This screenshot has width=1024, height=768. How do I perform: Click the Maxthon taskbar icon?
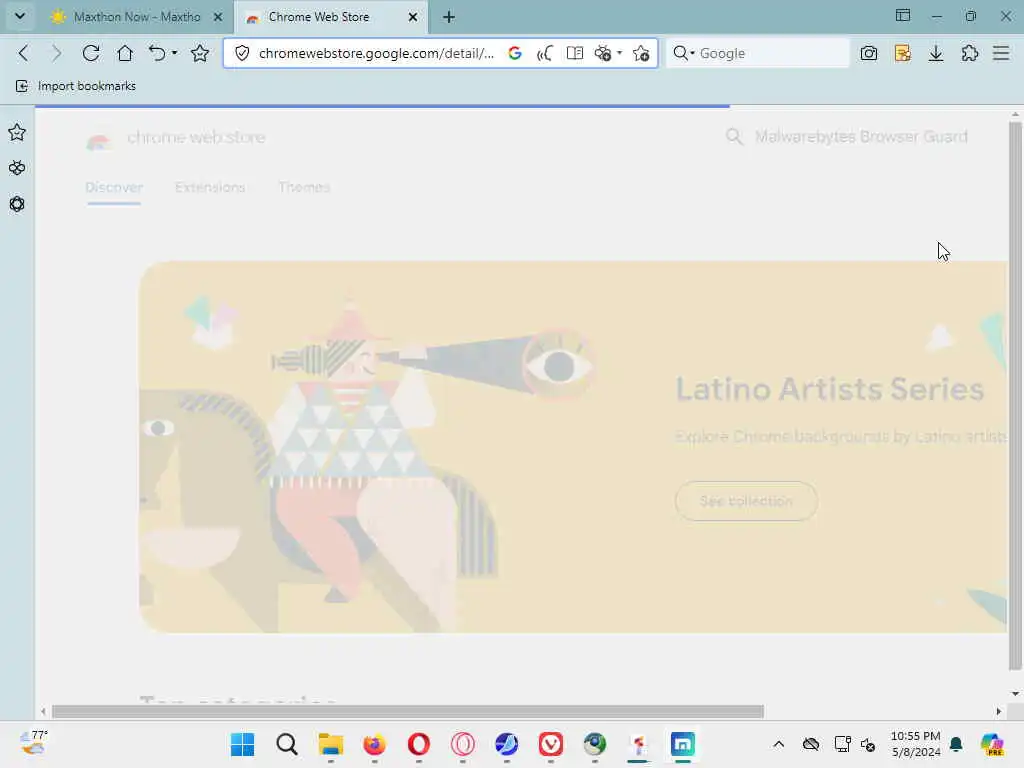coord(682,744)
